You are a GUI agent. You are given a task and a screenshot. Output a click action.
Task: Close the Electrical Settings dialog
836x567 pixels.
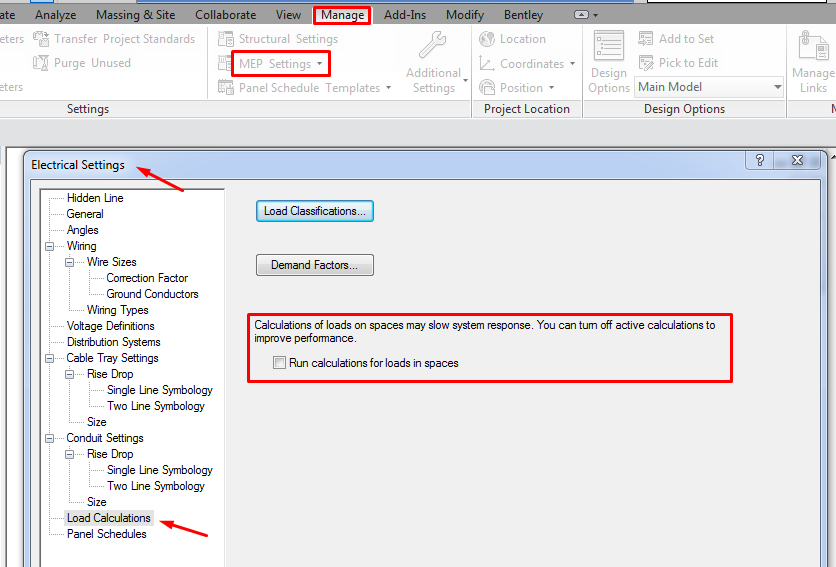click(797, 160)
